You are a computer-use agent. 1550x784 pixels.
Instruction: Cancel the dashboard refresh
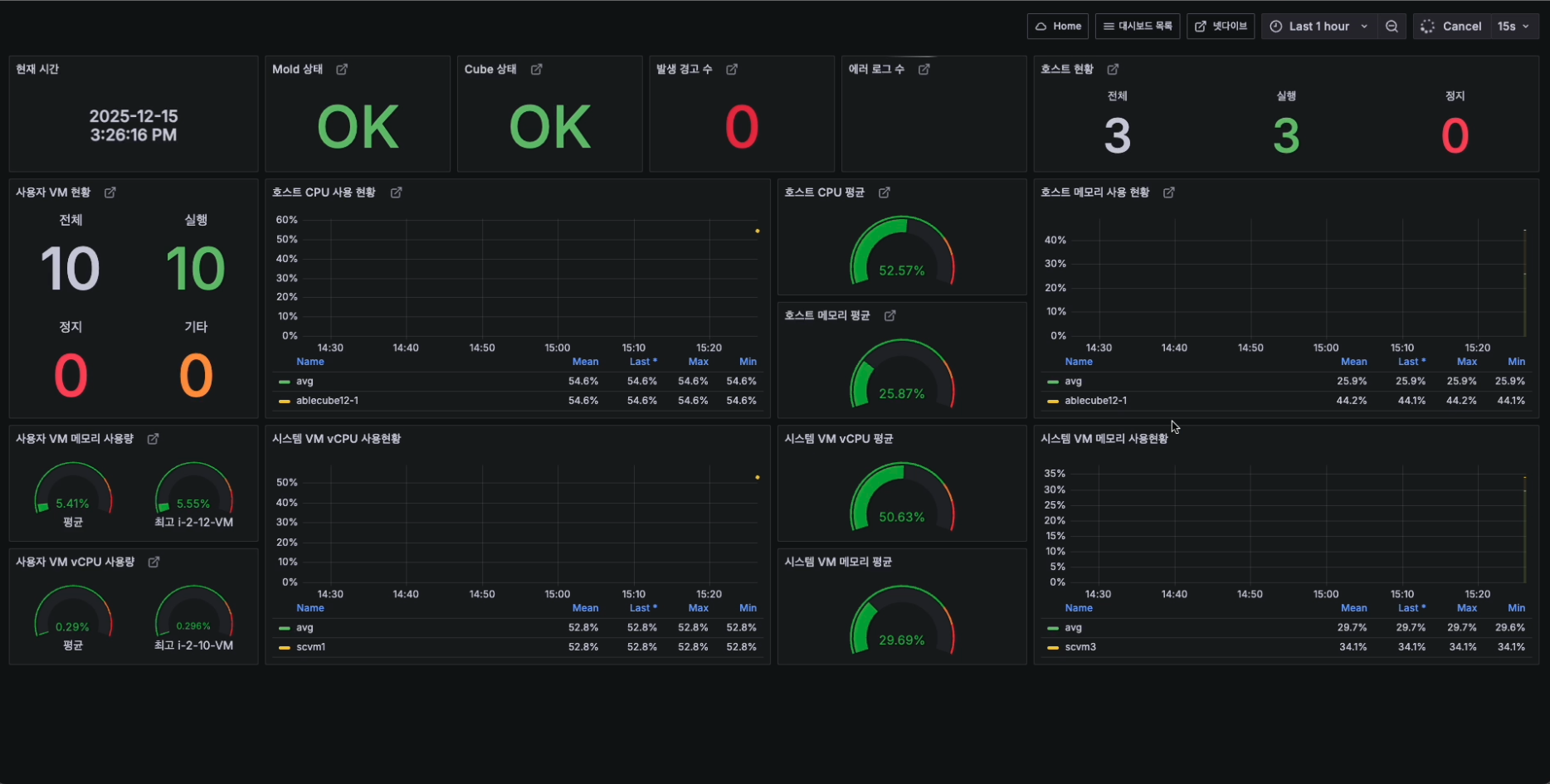(x=1452, y=27)
